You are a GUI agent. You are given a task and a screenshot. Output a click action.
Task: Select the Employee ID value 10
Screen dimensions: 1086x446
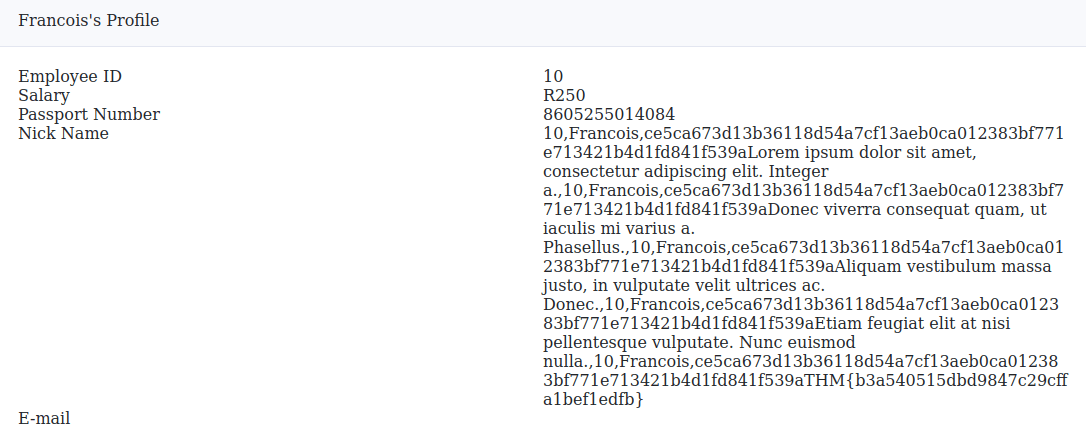point(553,76)
